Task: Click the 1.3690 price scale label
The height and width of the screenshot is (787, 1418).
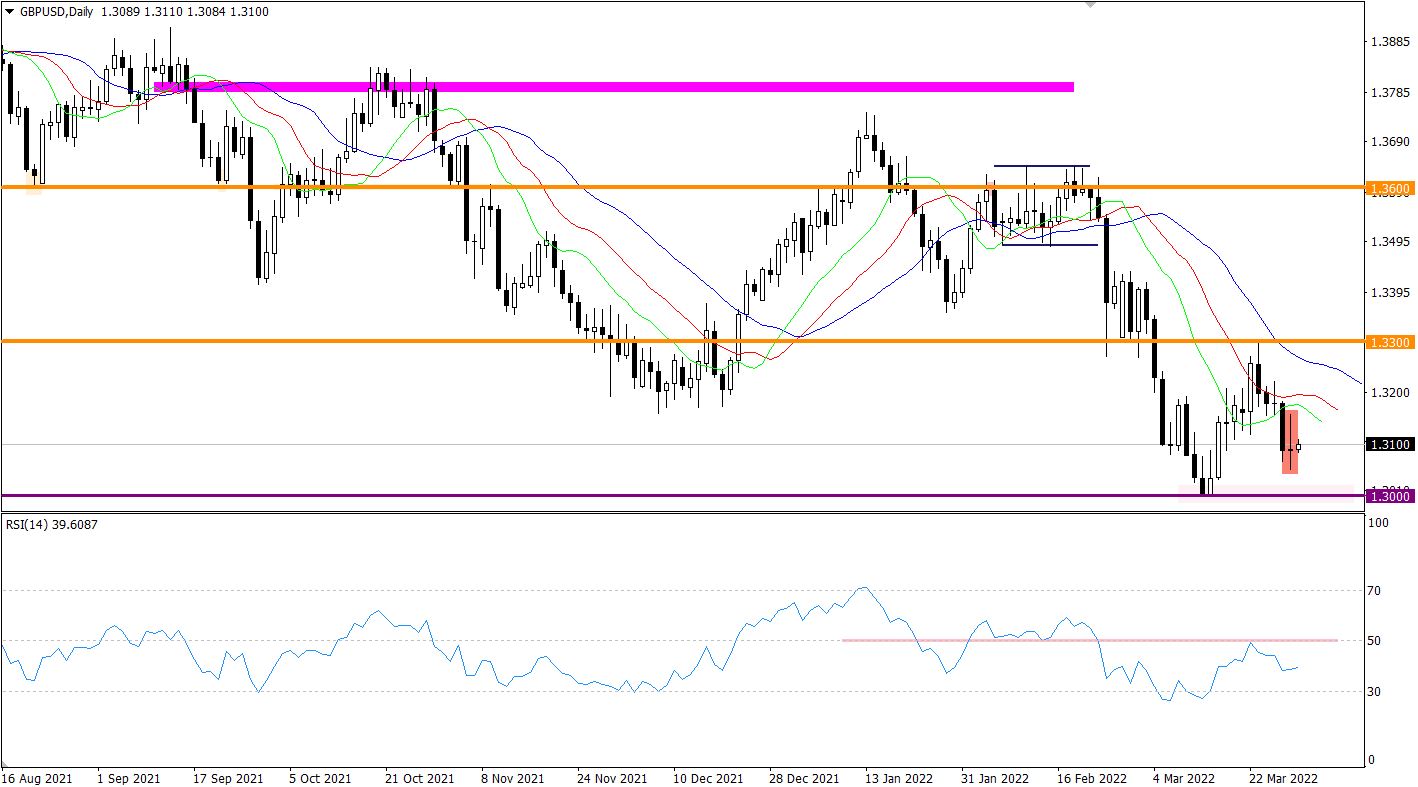Action: point(1391,143)
